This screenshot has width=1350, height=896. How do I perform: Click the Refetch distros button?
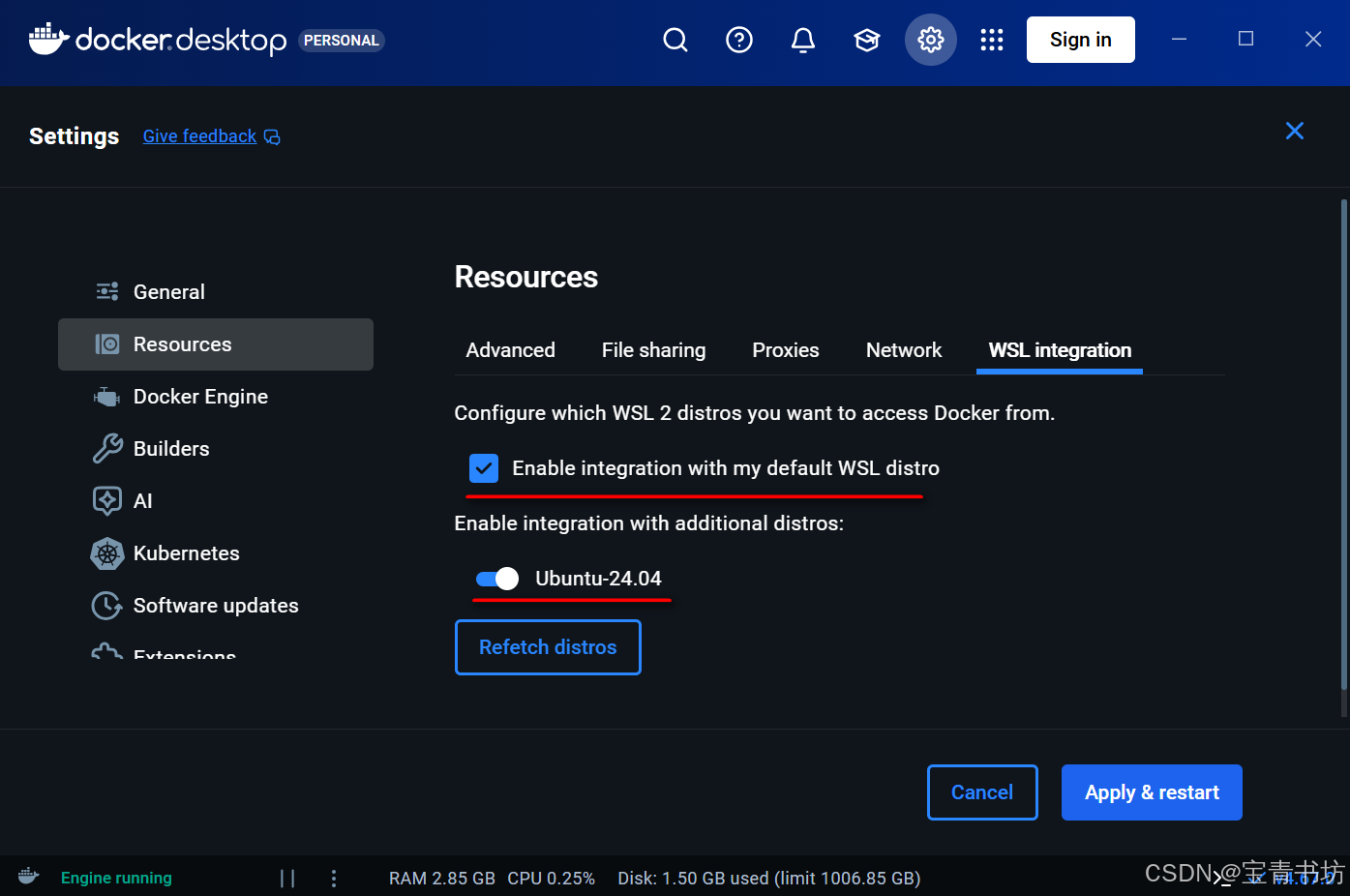point(548,647)
